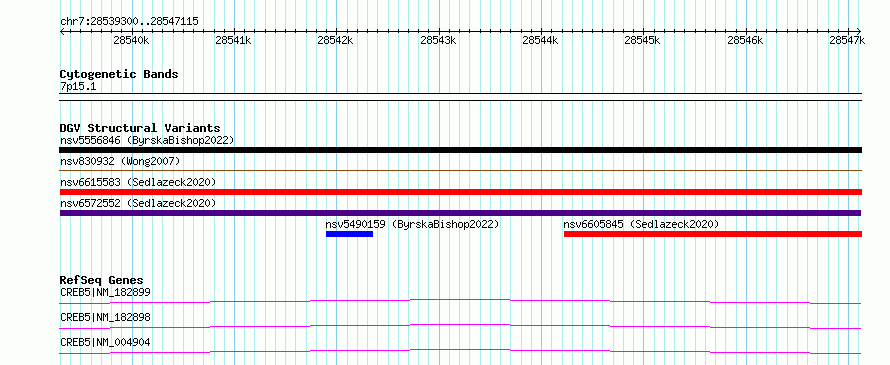
Task: Click the red nsv6605845 variant bar
Action: 713,234
